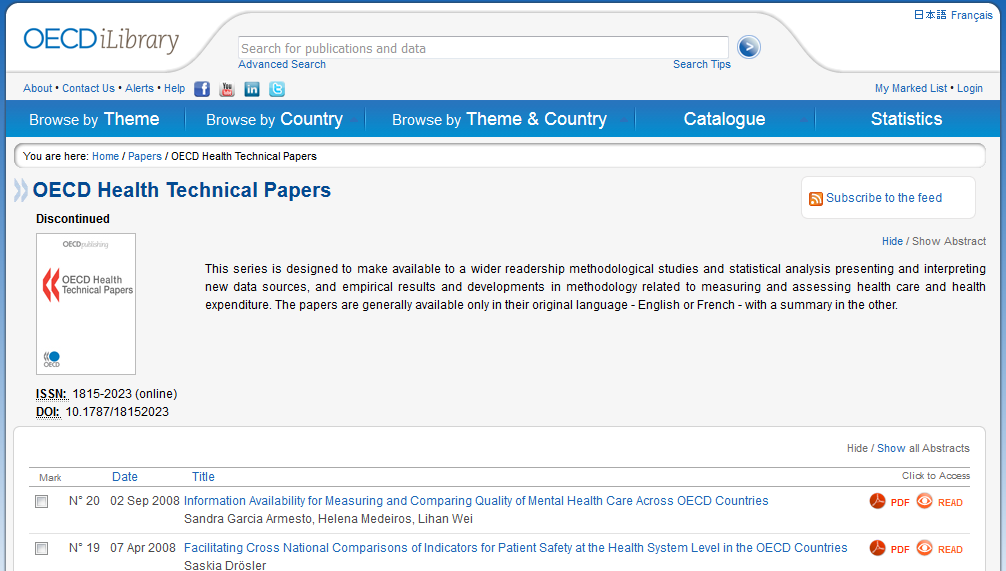Viewport: 1006px width, 571px height.
Task: Open Search Tips link
Action: pyautogui.click(x=702, y=64)
